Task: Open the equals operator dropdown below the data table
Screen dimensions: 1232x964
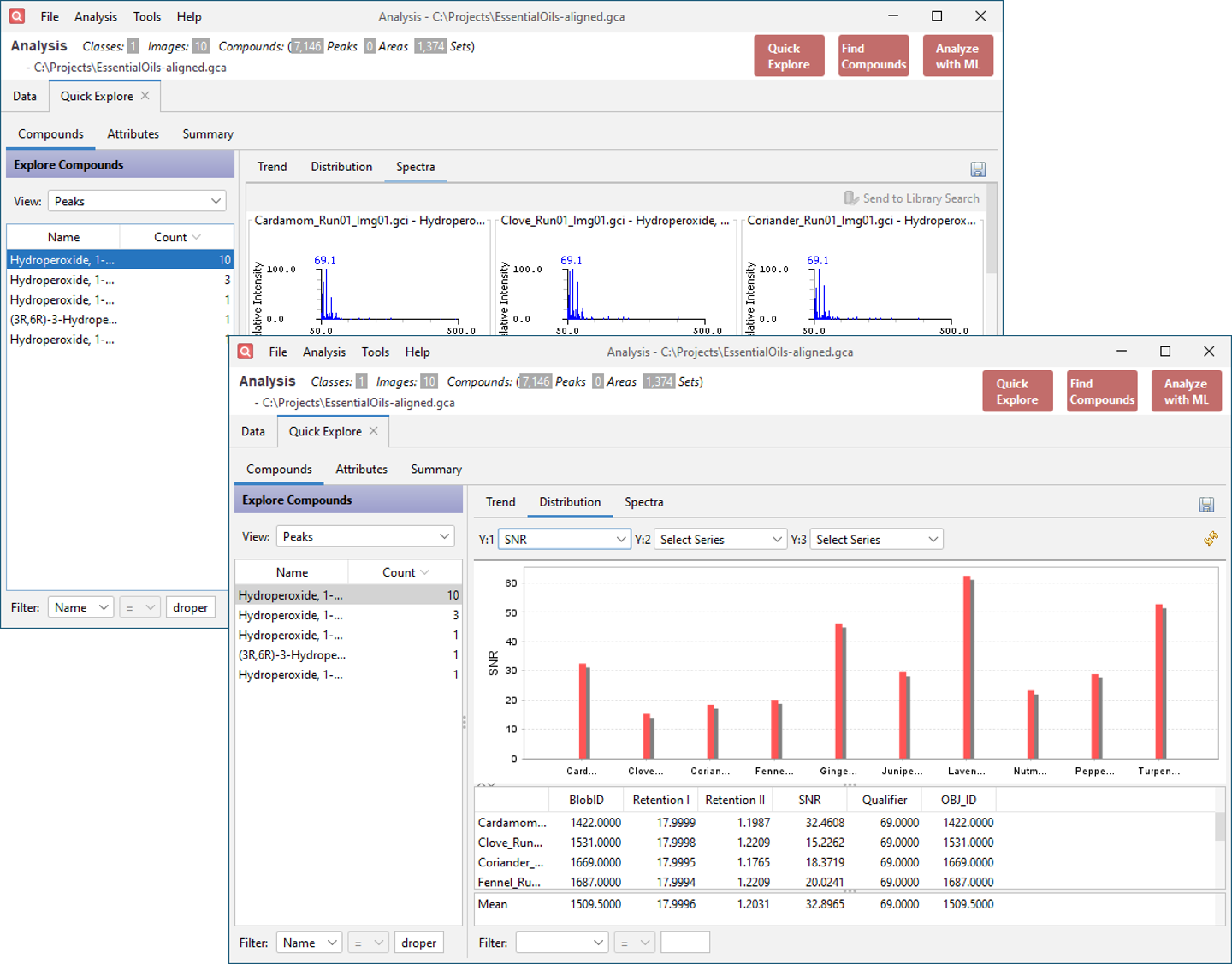Action: click(635, 943)
